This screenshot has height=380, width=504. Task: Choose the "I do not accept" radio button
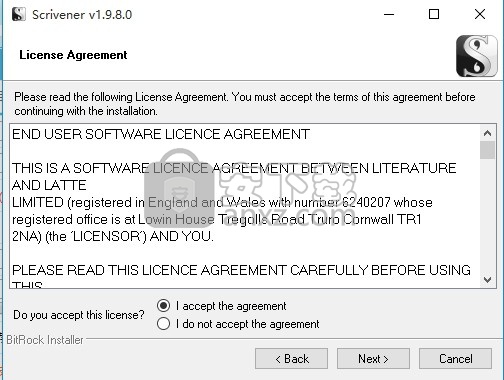[163, 324]
